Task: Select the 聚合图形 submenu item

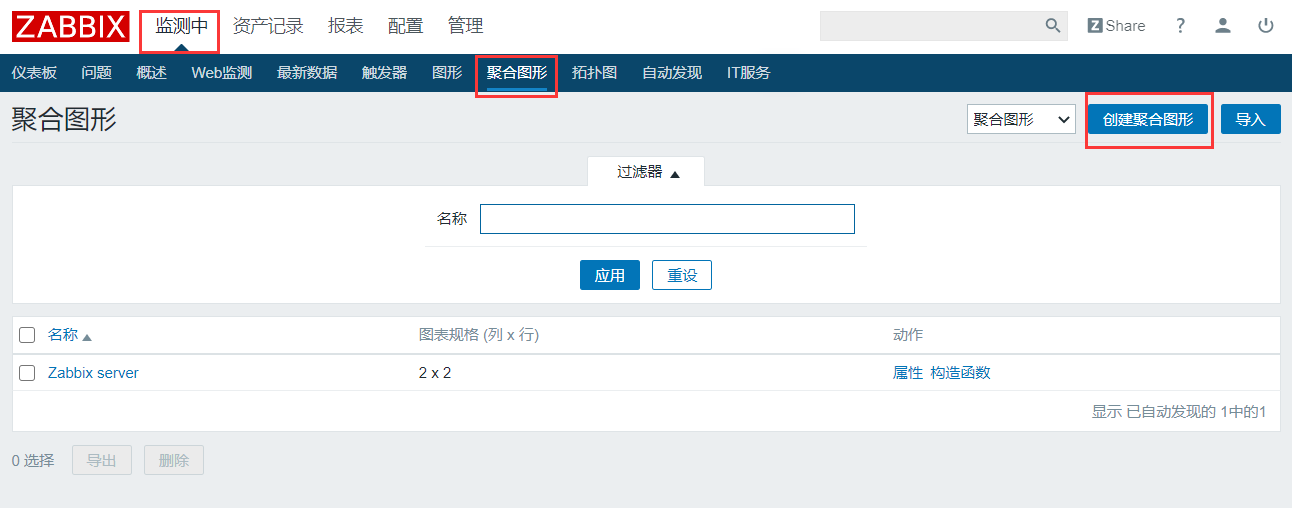Action: tap(517, 73)
